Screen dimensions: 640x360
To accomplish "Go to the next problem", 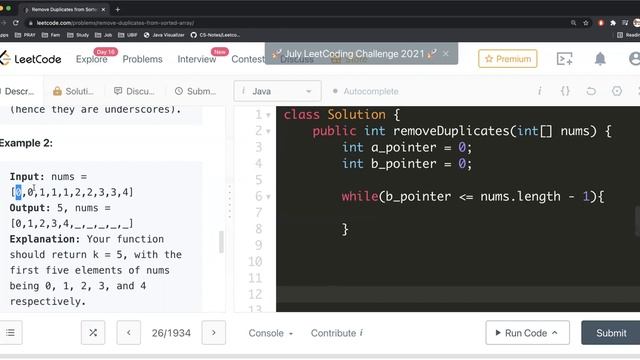I will pos(213,333).
